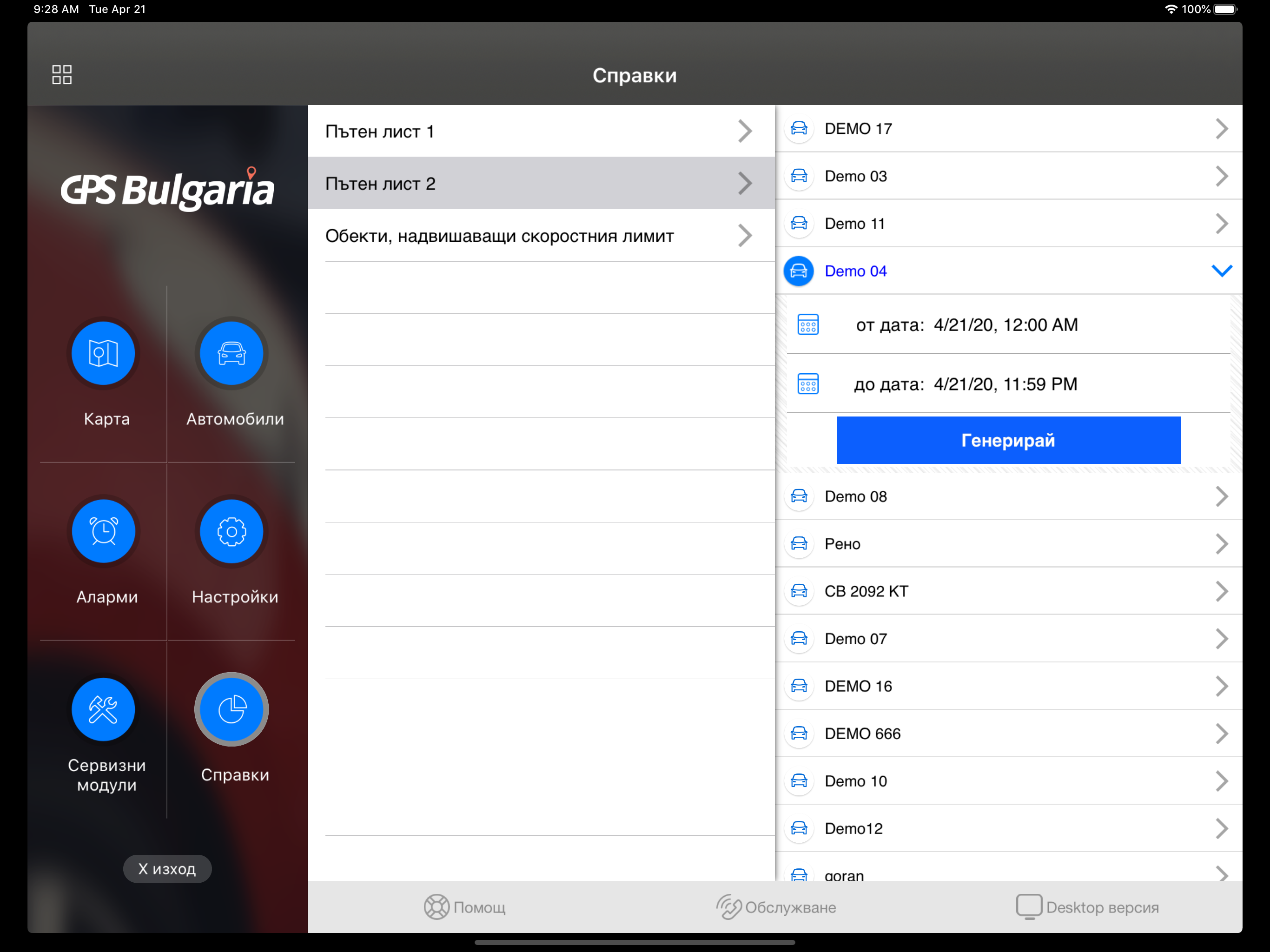Viewport: 1270px width, 952px height.
Task: Select the Demo12 vehicle name
Action: [853, 828]
